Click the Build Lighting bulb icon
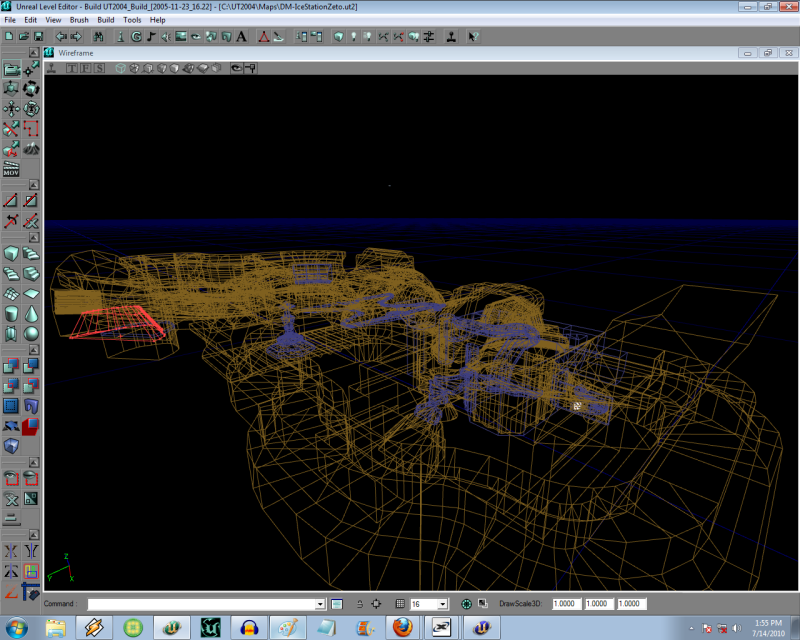The width and height of the screenshot is (800, 640). tap(353, 37)
